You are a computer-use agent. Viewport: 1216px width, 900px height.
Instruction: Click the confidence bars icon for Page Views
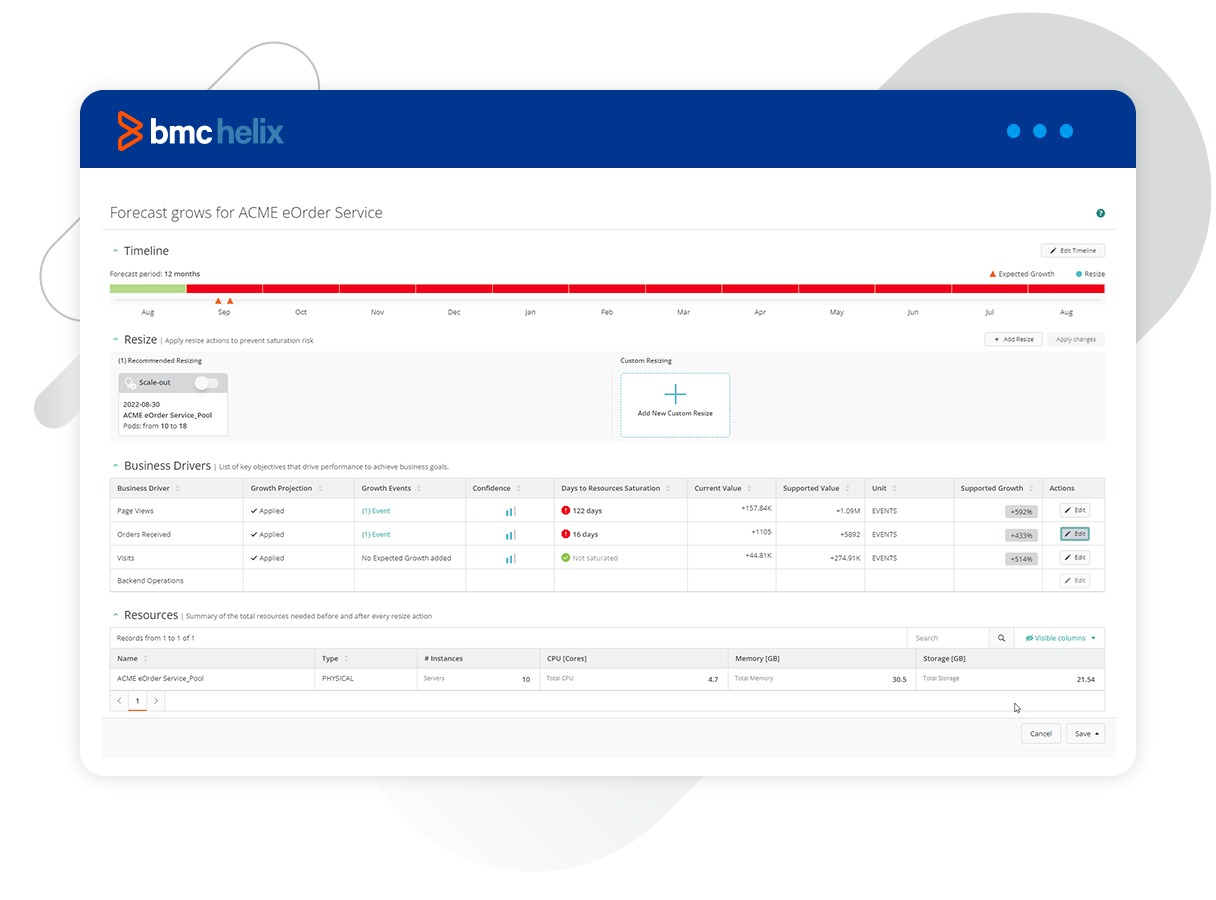click(x=510, y=511)
